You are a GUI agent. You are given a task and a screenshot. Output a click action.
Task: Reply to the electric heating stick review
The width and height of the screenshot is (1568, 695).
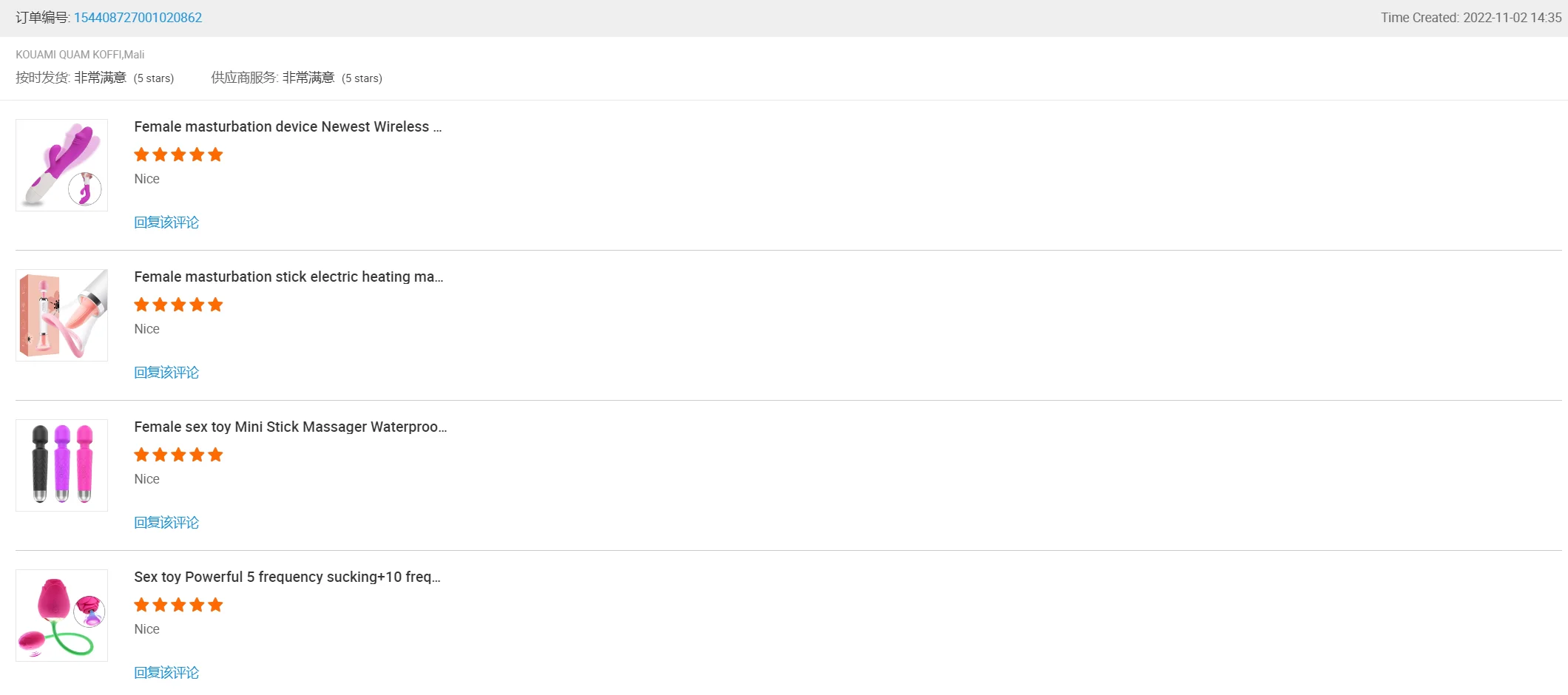pos(166,373)
